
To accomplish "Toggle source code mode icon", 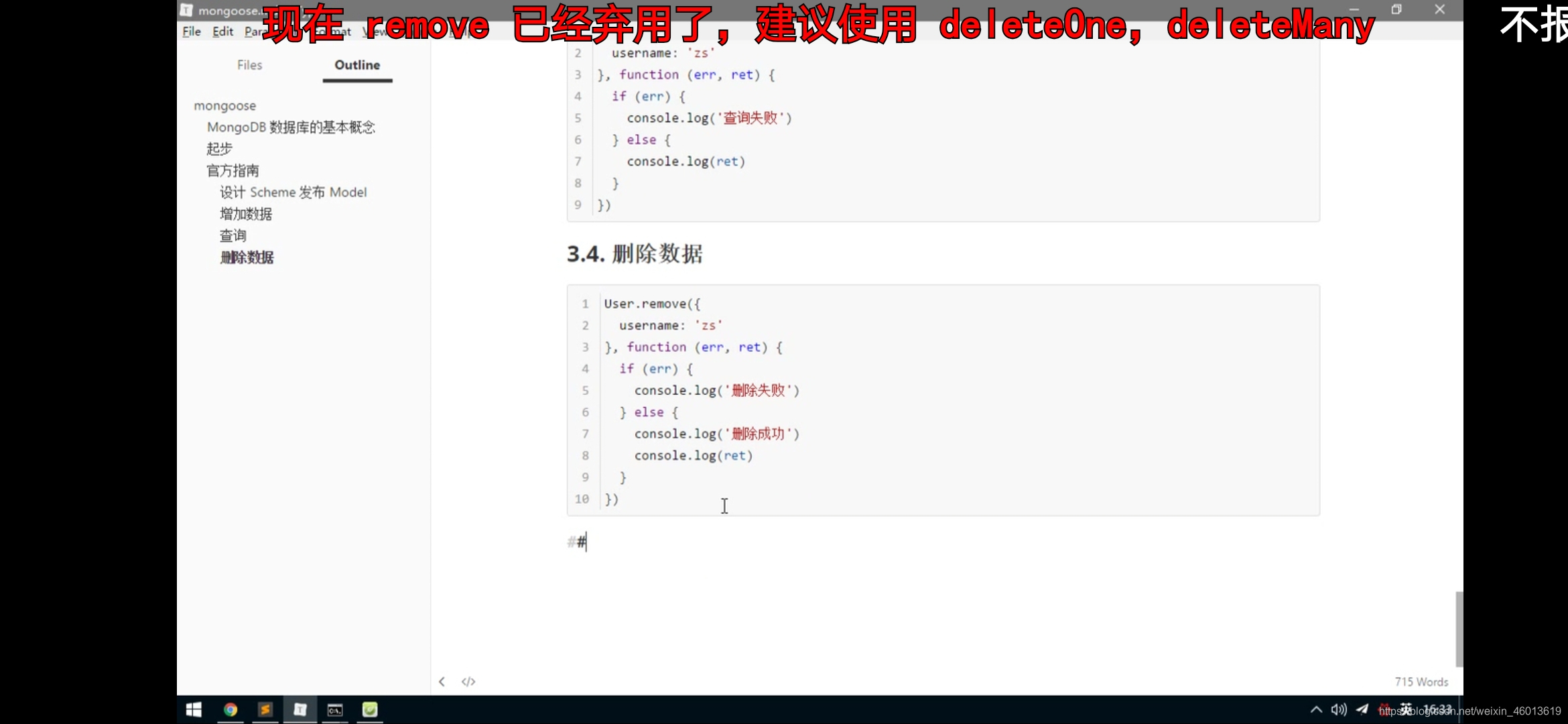I will (468, 682).
